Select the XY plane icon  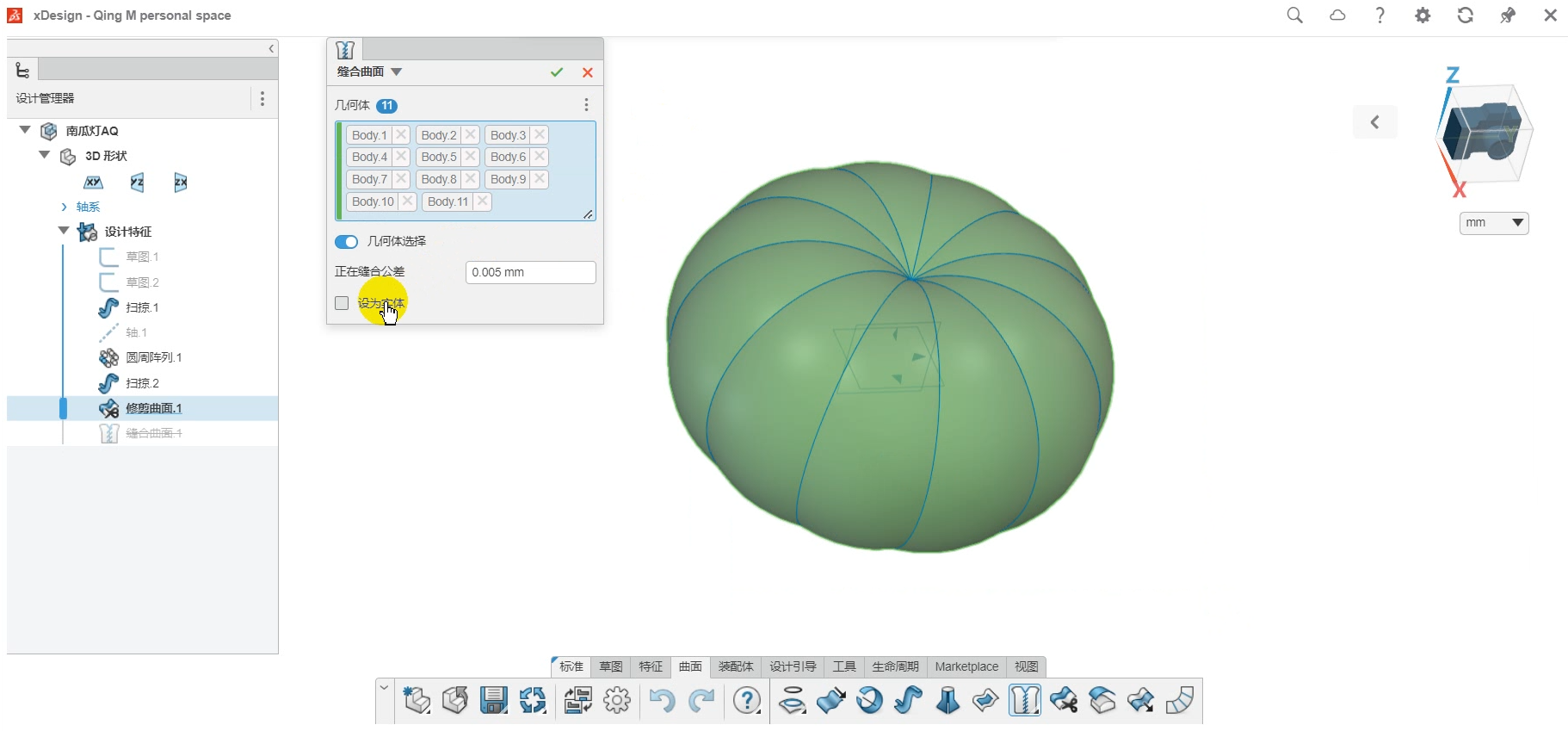coord(93,183)
